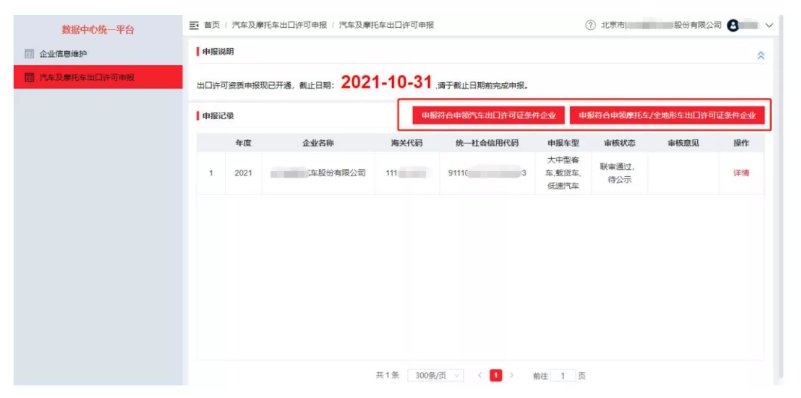Click the 统一社会信用代码 column header
The width and height of the screenshot is (801, 398).
[487, 143]
